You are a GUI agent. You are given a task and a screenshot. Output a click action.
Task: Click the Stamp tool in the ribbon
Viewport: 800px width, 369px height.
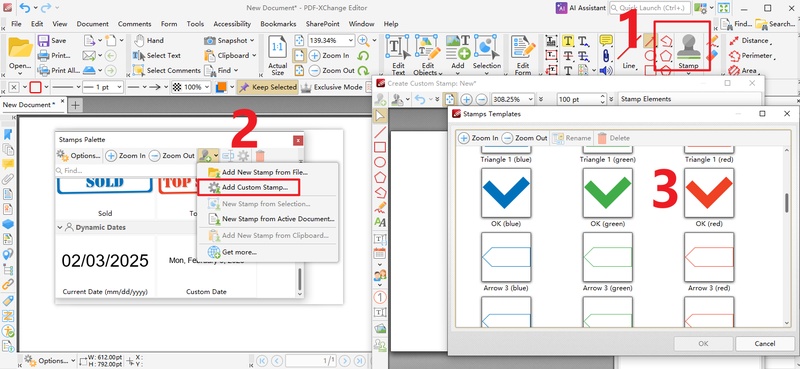coord(688,51)
